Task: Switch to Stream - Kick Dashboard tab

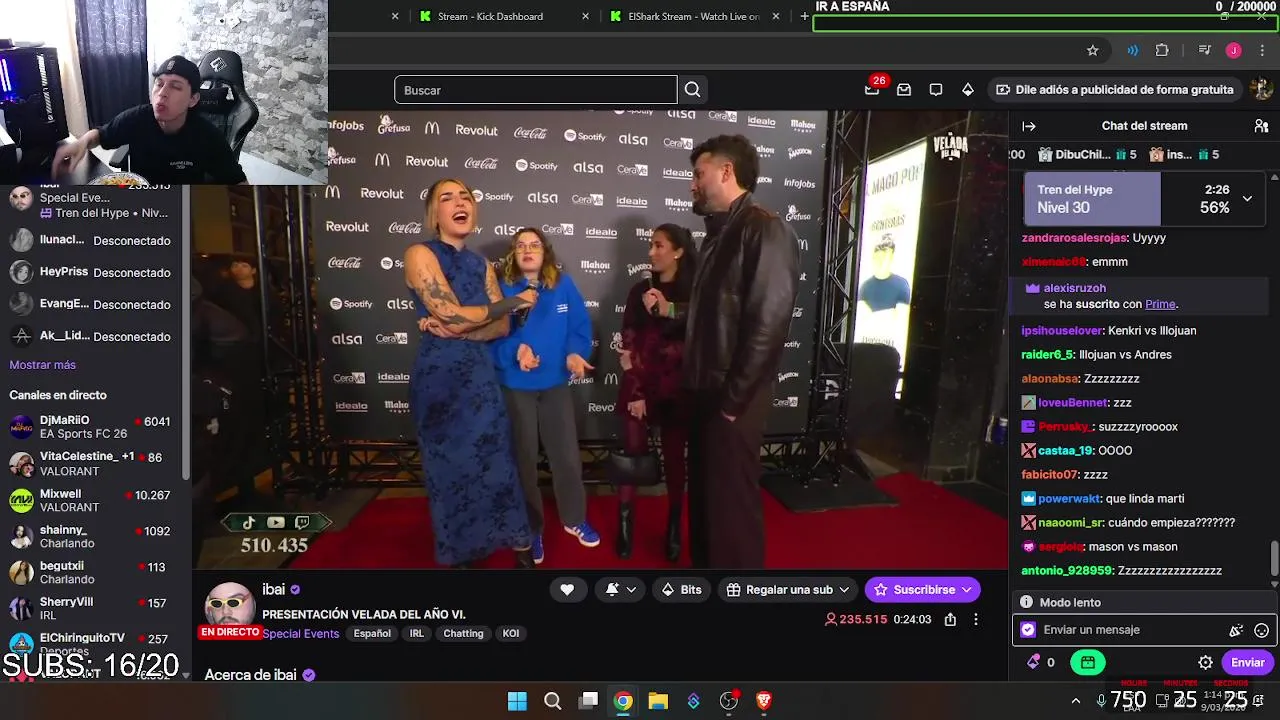Action: click(x=490, y=16)
